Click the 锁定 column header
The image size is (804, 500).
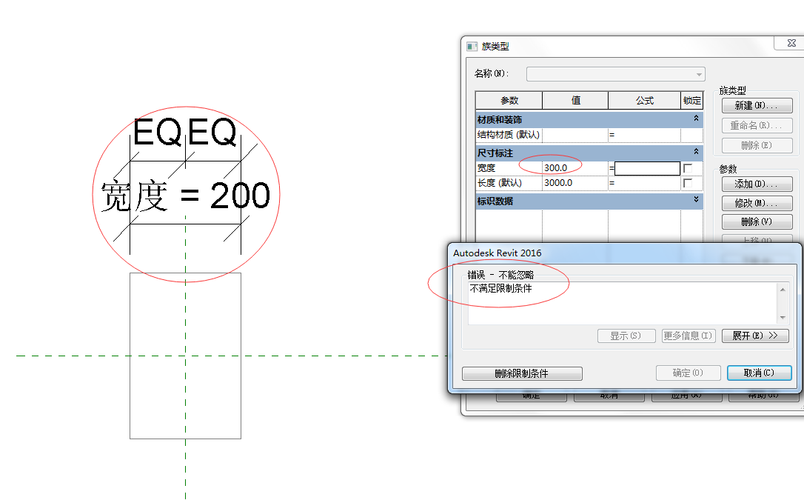pos(692,101)
